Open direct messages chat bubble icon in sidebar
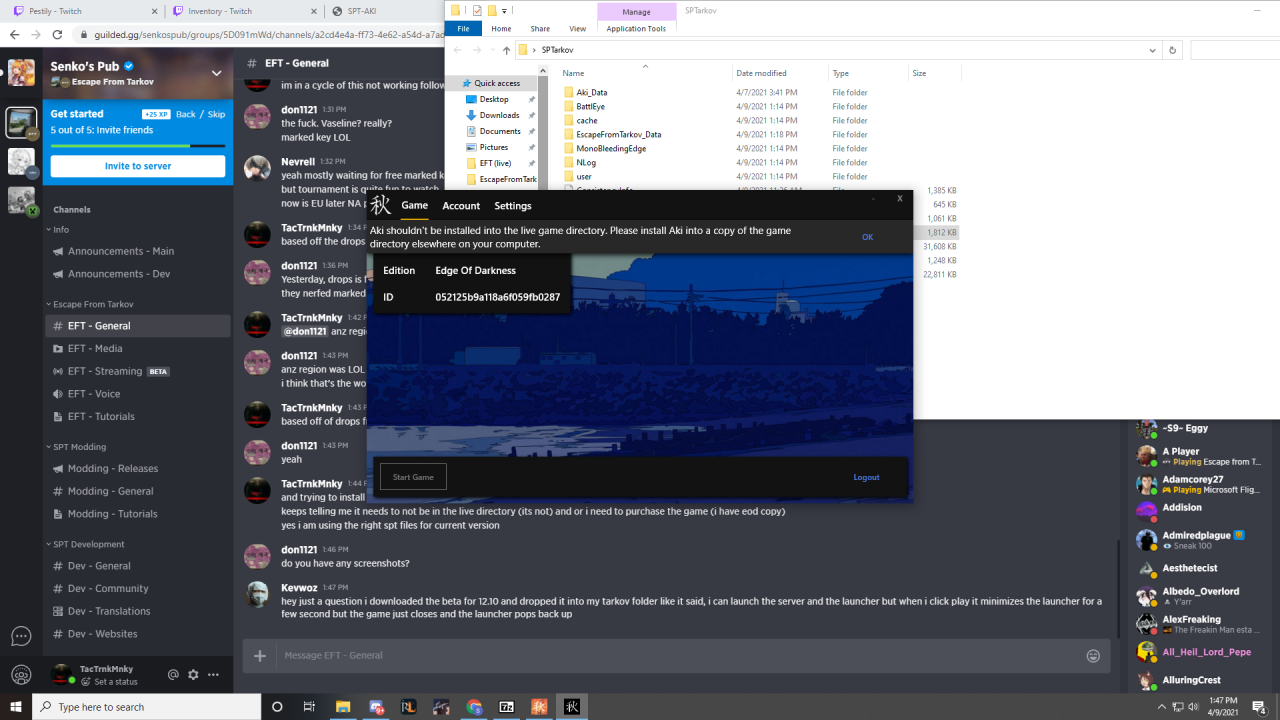 click(x=21, y=636)
